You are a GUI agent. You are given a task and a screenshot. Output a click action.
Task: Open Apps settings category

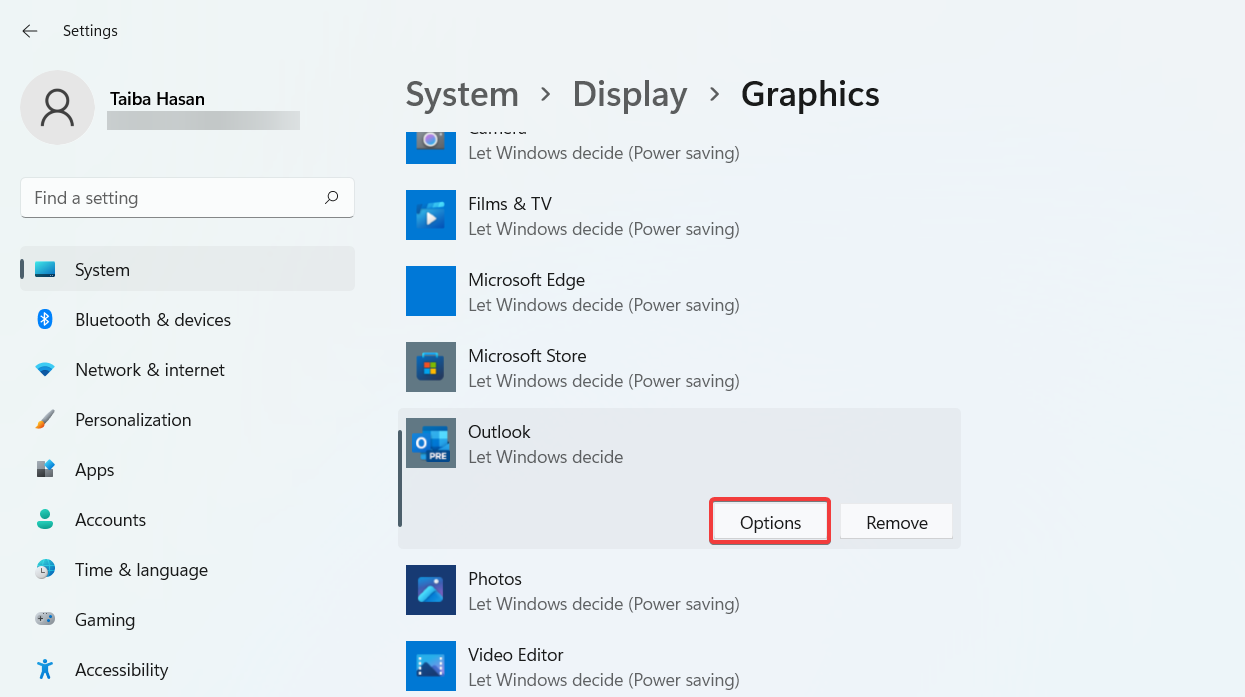pos(187,470)
